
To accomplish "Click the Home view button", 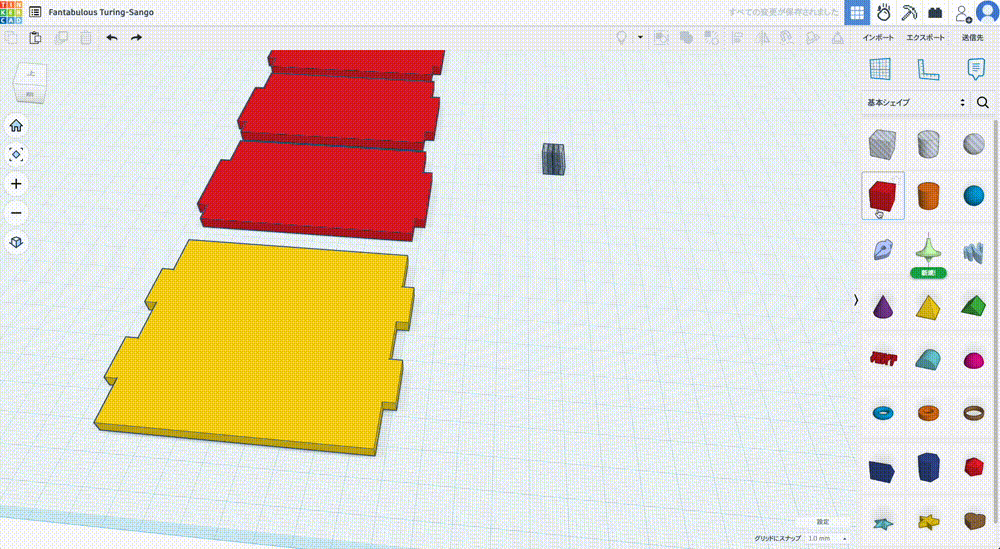I will (16, 126).
